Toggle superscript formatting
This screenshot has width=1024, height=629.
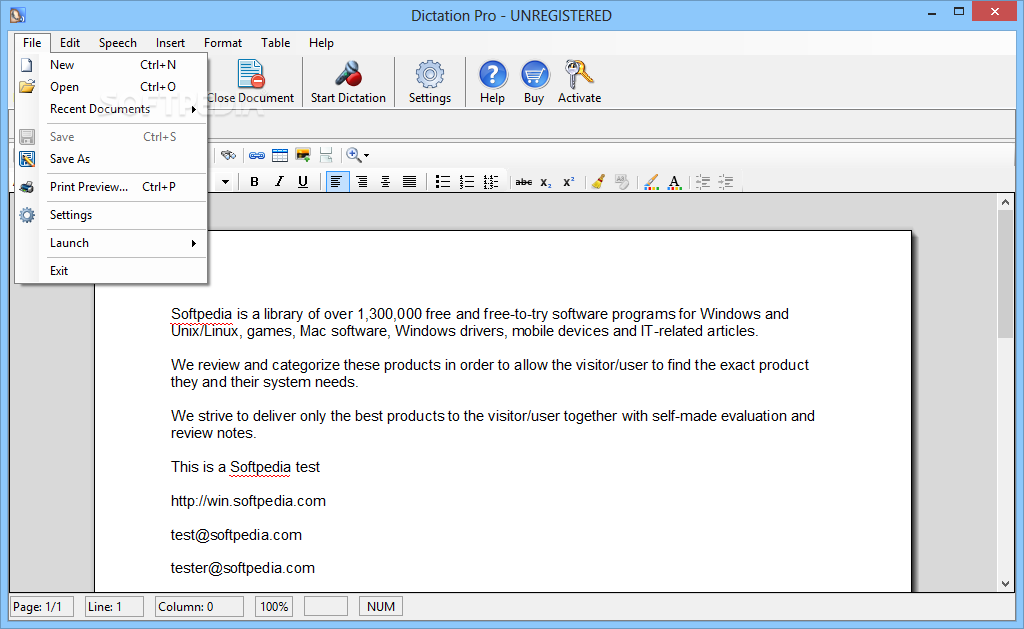[569, 182]
